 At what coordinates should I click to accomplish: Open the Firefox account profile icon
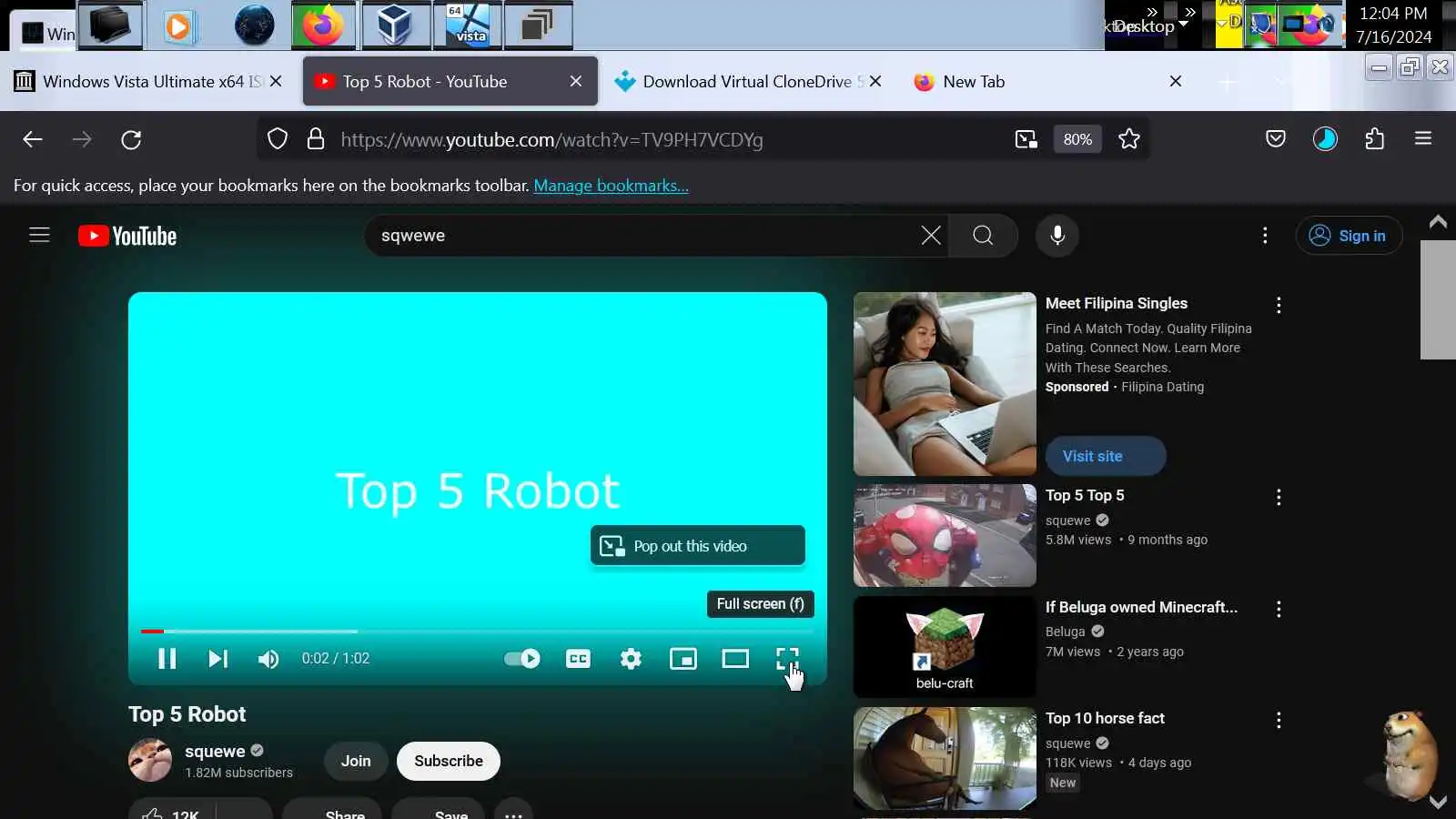point(1325,139)
